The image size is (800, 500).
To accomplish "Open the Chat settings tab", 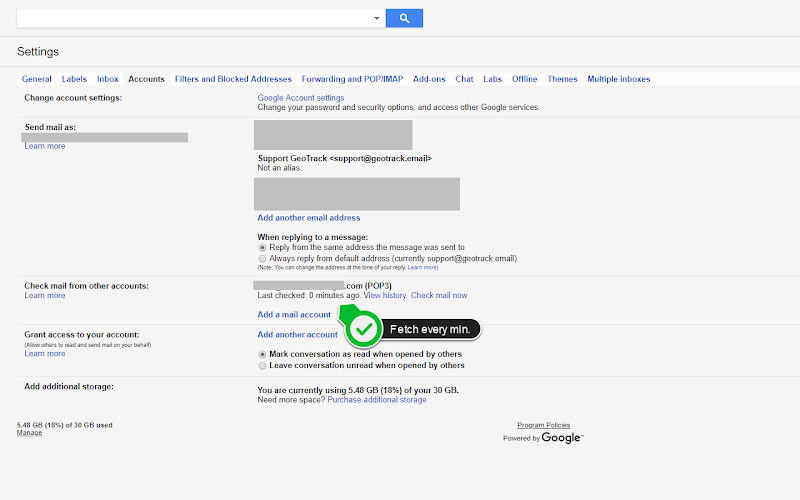I will [464, 79].
